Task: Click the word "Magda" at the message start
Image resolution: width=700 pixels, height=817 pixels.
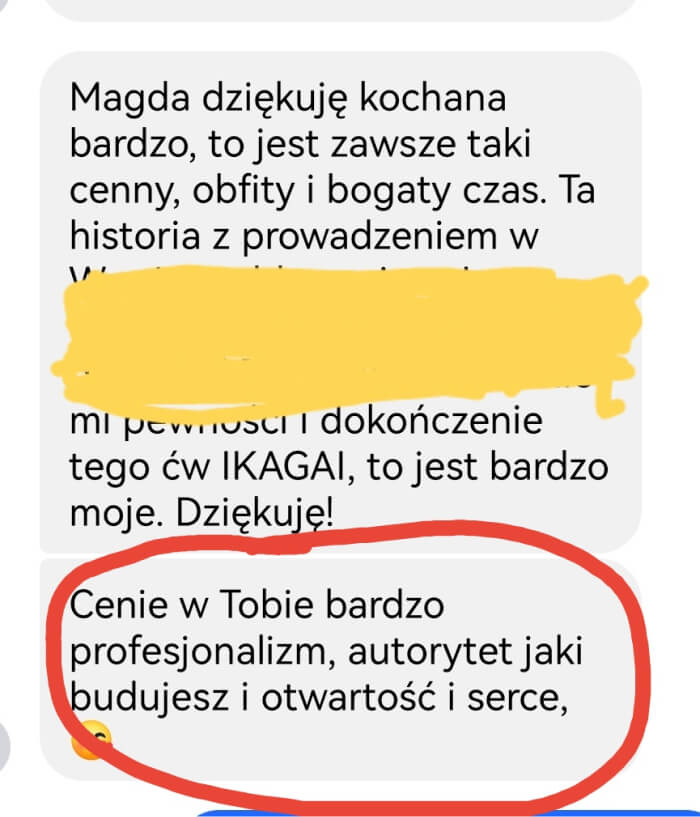Action: tap(130, 100)
